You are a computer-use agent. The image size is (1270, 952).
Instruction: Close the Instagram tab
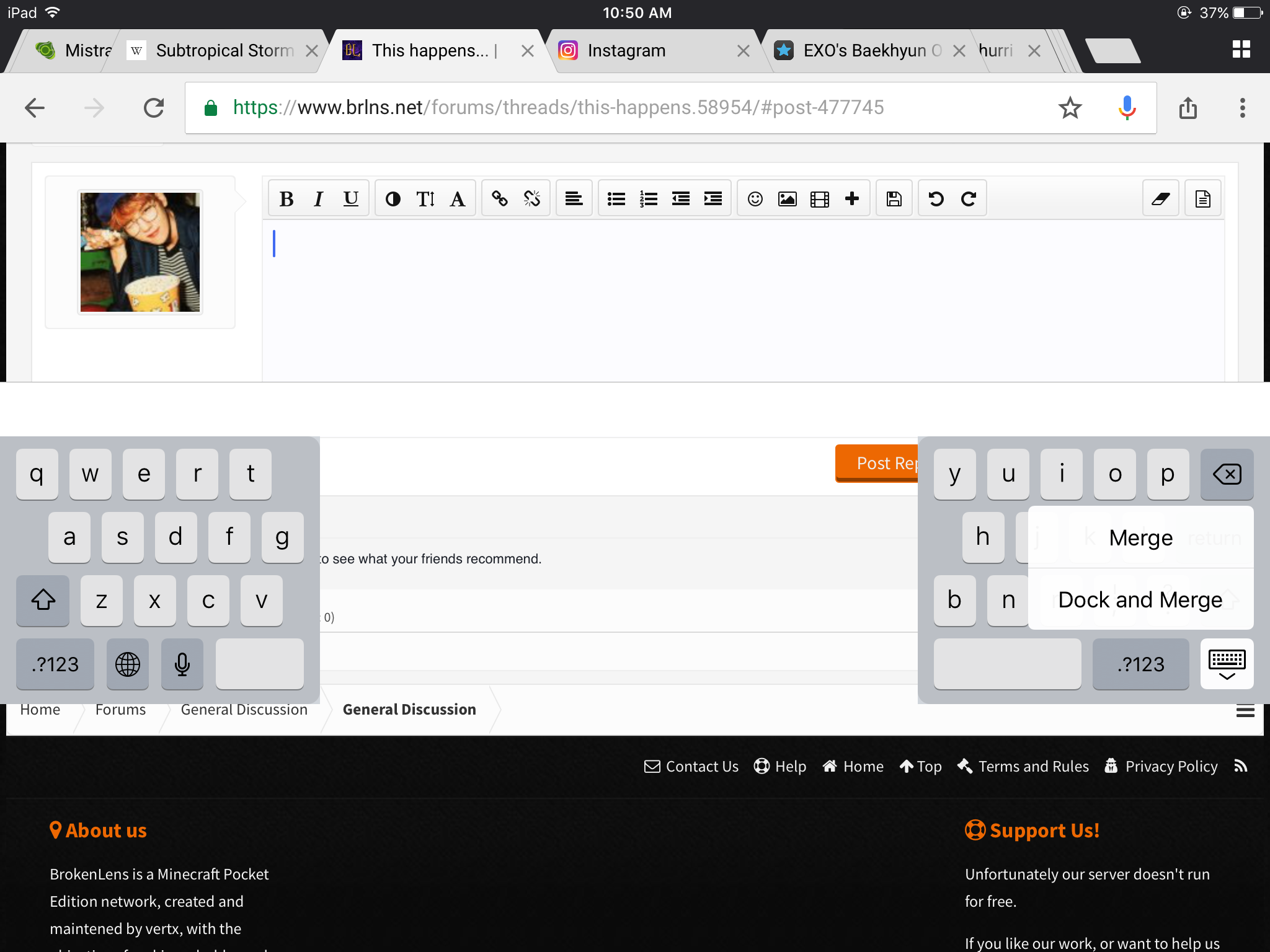(x=744, y=51)
